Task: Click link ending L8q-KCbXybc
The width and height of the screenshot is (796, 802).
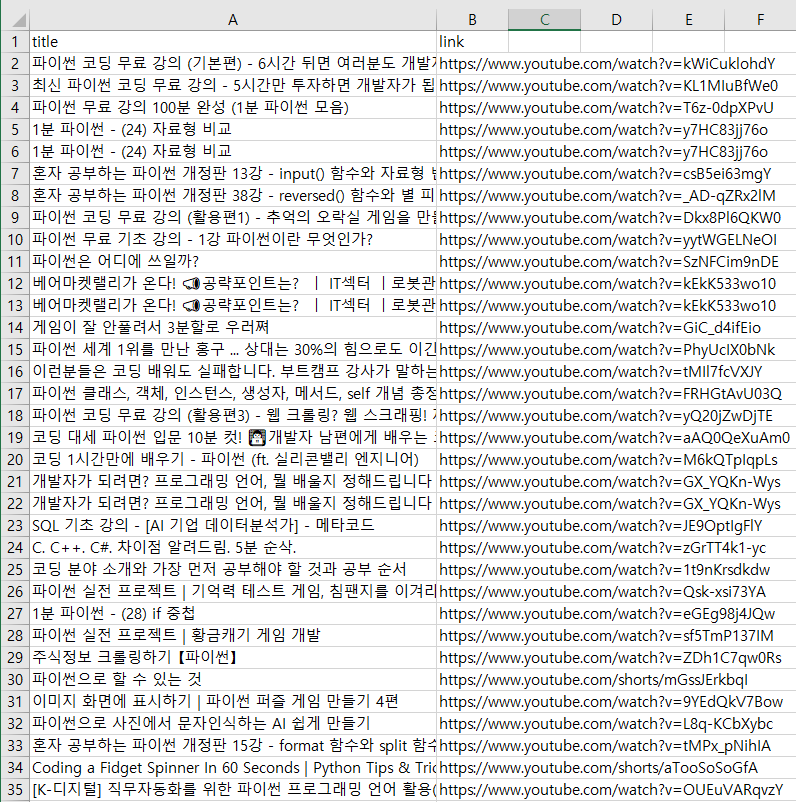Action: point(606,724)
